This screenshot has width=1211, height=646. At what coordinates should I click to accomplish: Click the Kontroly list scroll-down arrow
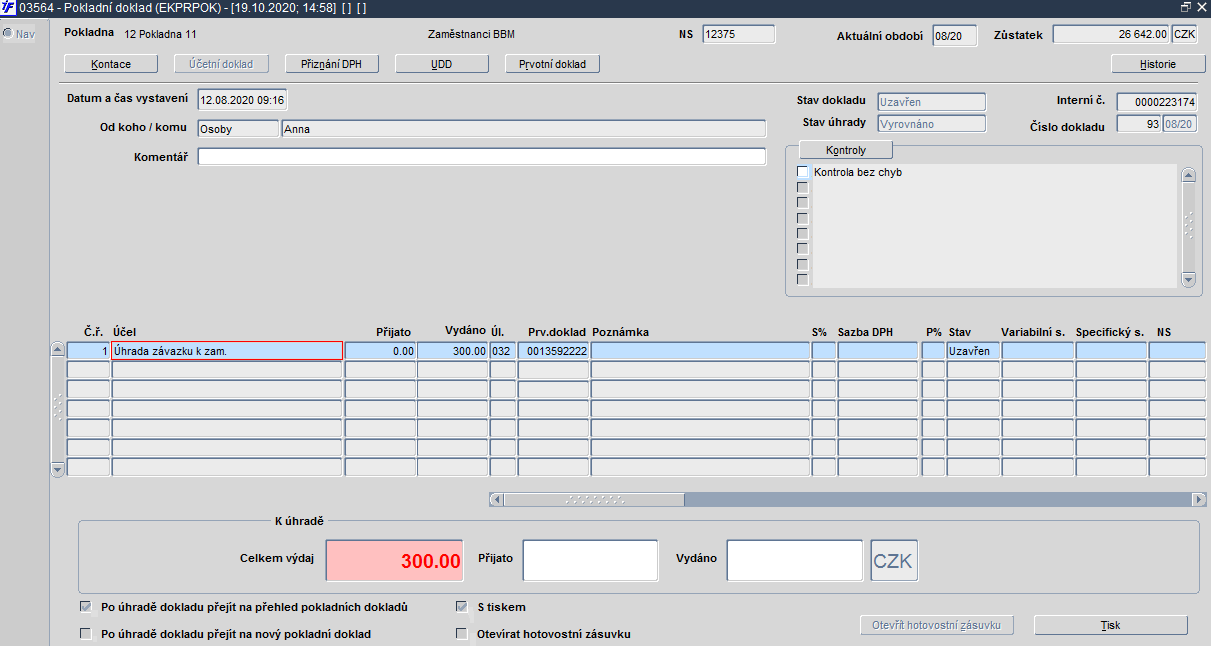1188,280
